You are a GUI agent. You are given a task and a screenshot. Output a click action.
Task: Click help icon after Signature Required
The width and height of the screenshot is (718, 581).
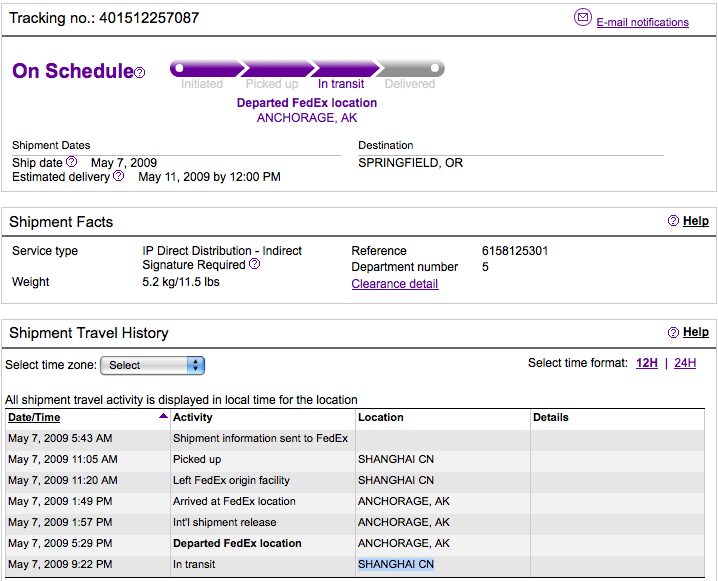(255, 263)
